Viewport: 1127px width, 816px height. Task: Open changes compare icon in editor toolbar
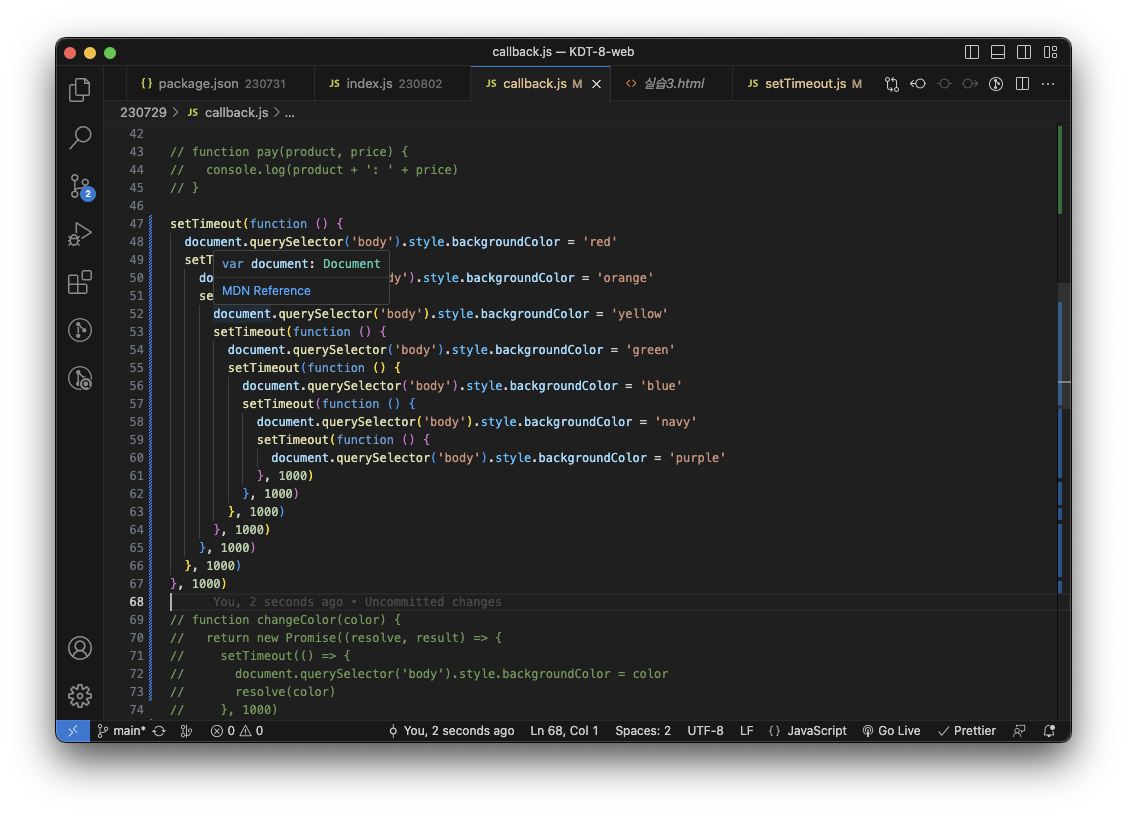[x=892, y=84]
